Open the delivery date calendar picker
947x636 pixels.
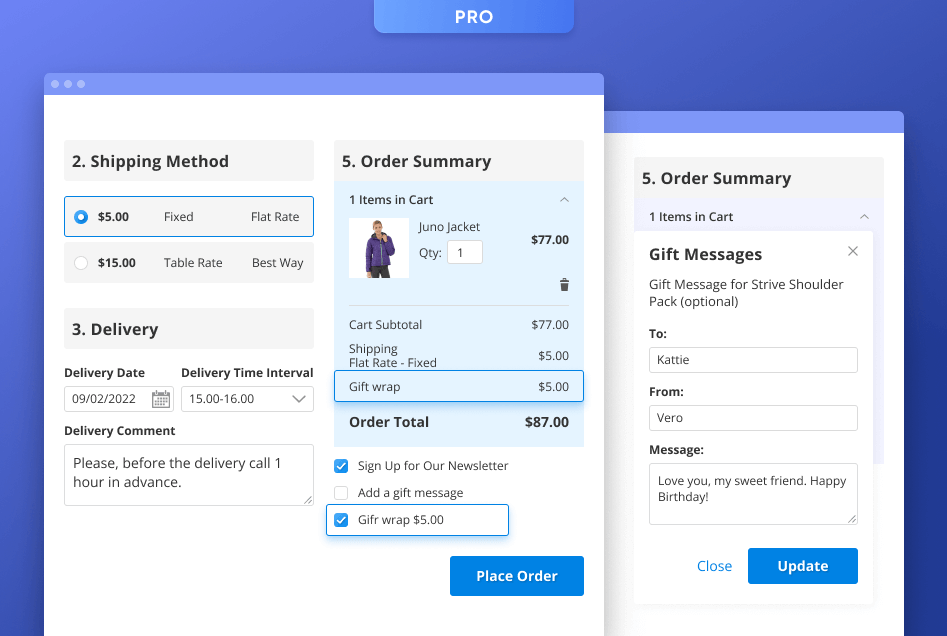162,398
